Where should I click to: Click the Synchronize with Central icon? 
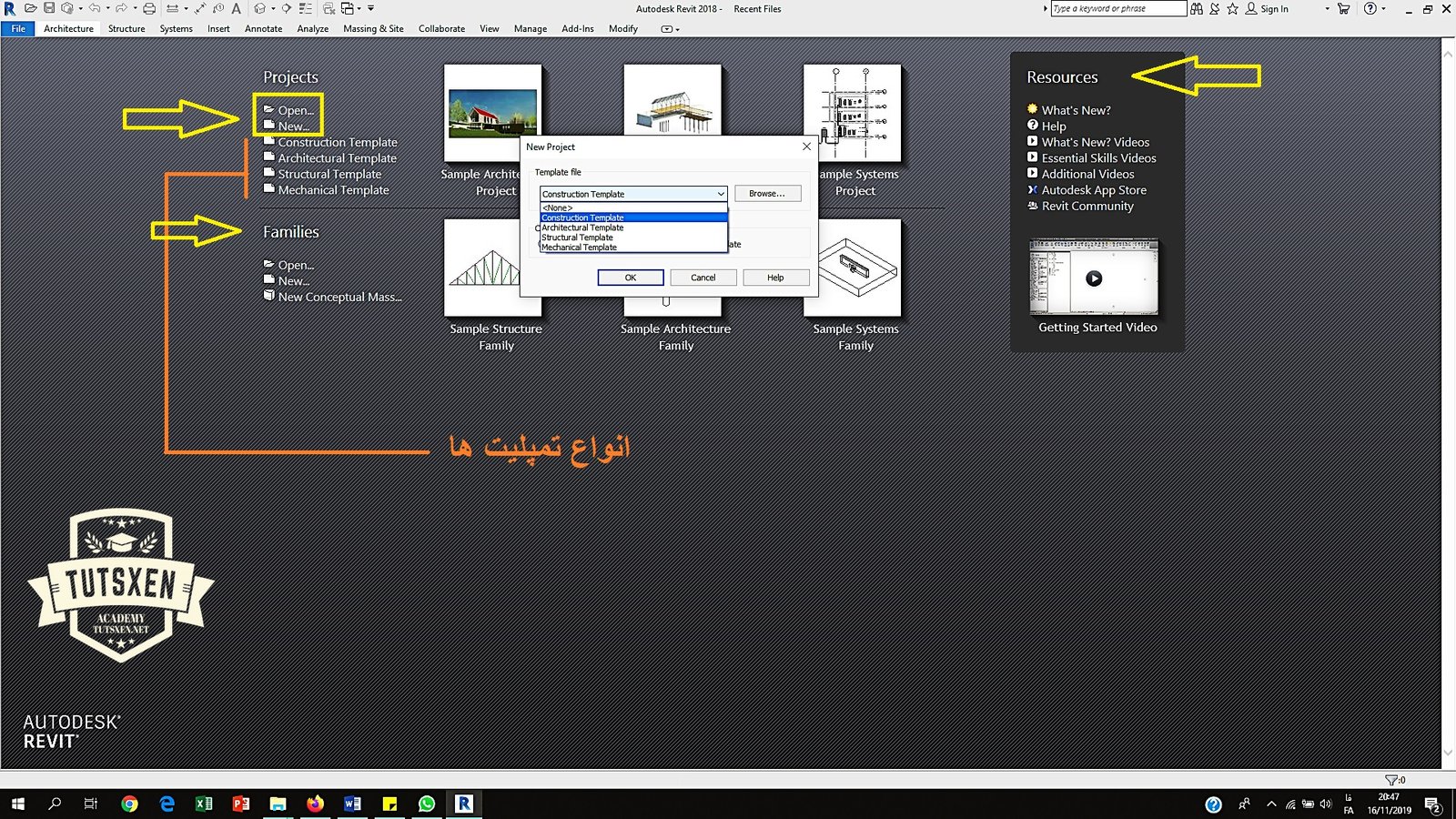point(67,8)
